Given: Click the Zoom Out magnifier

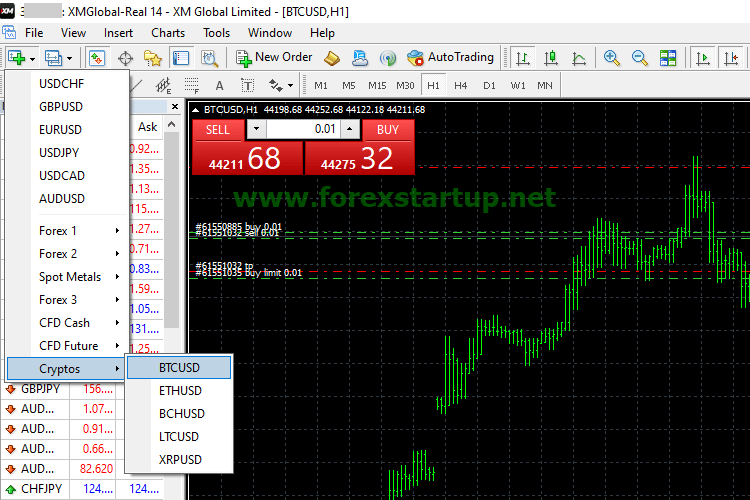Looking at the screenshot, I should (x=640, y=58).
